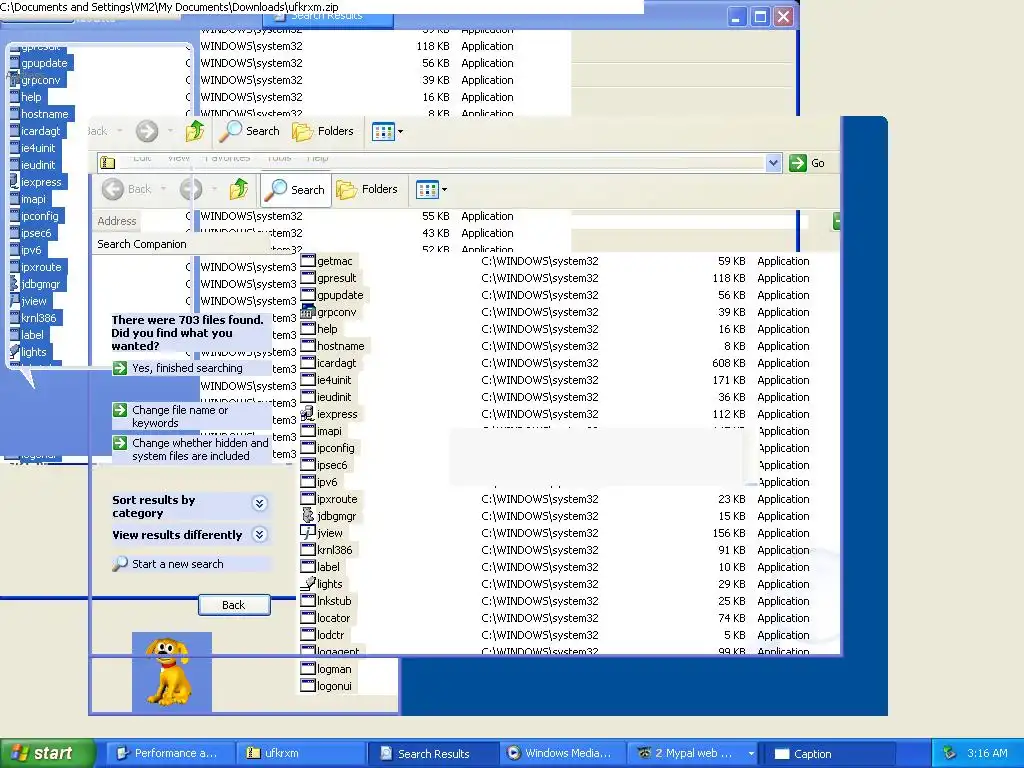The width and height of the screenshot is (1024, 768).
Task: Open Views dropdown arrow below the address bar
Action: tap(445, 190)
